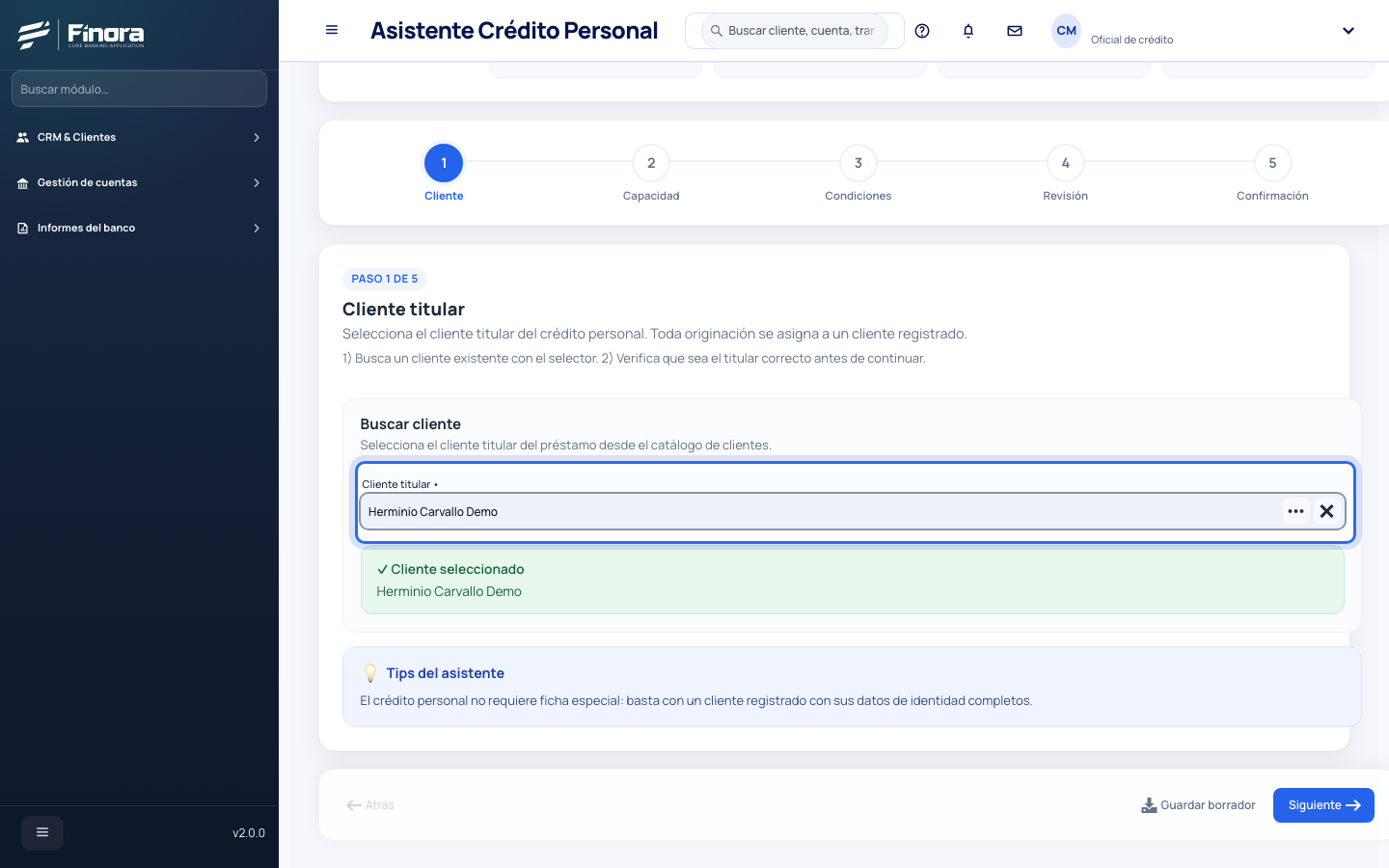Click the Asistente Crédito Personal title
Viewport: 1389px width, 868px height.
(514, 31)
